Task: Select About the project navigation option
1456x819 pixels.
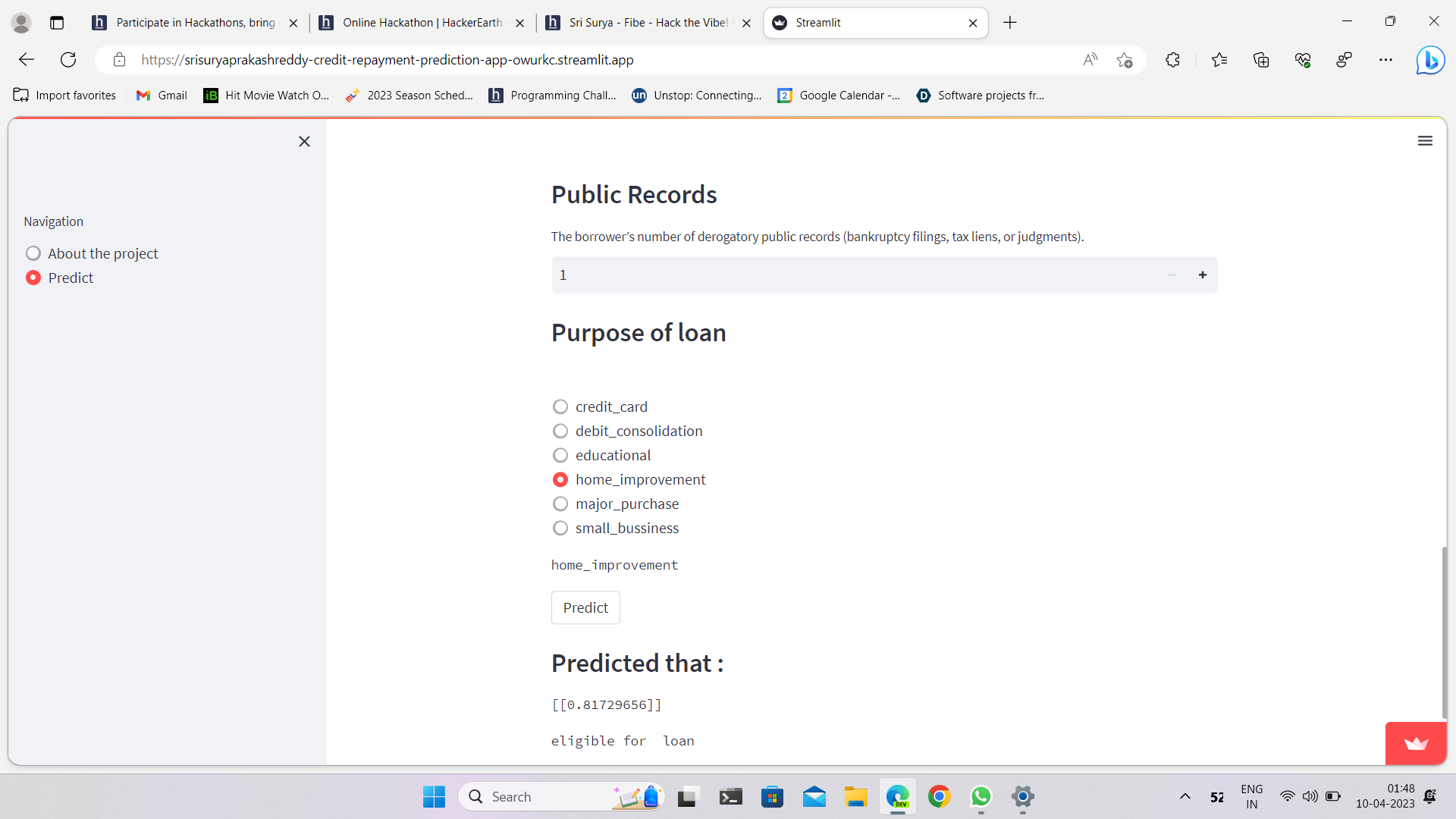Action: click(x=33, y=253)
